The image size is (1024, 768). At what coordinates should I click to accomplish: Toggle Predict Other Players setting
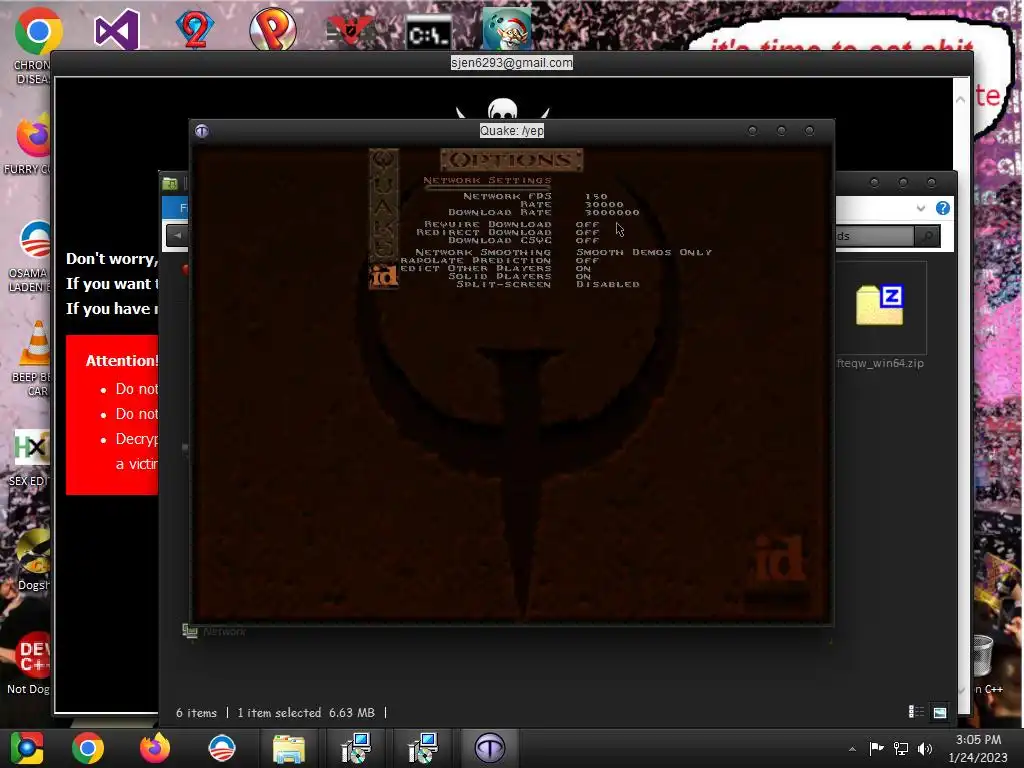point(496,268)
